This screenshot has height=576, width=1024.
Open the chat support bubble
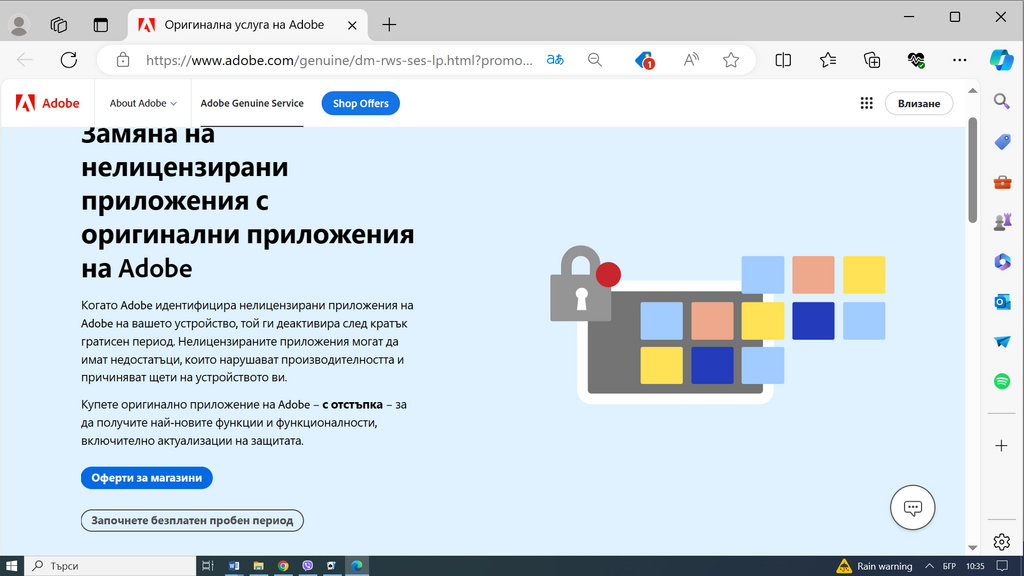[912, 507]
